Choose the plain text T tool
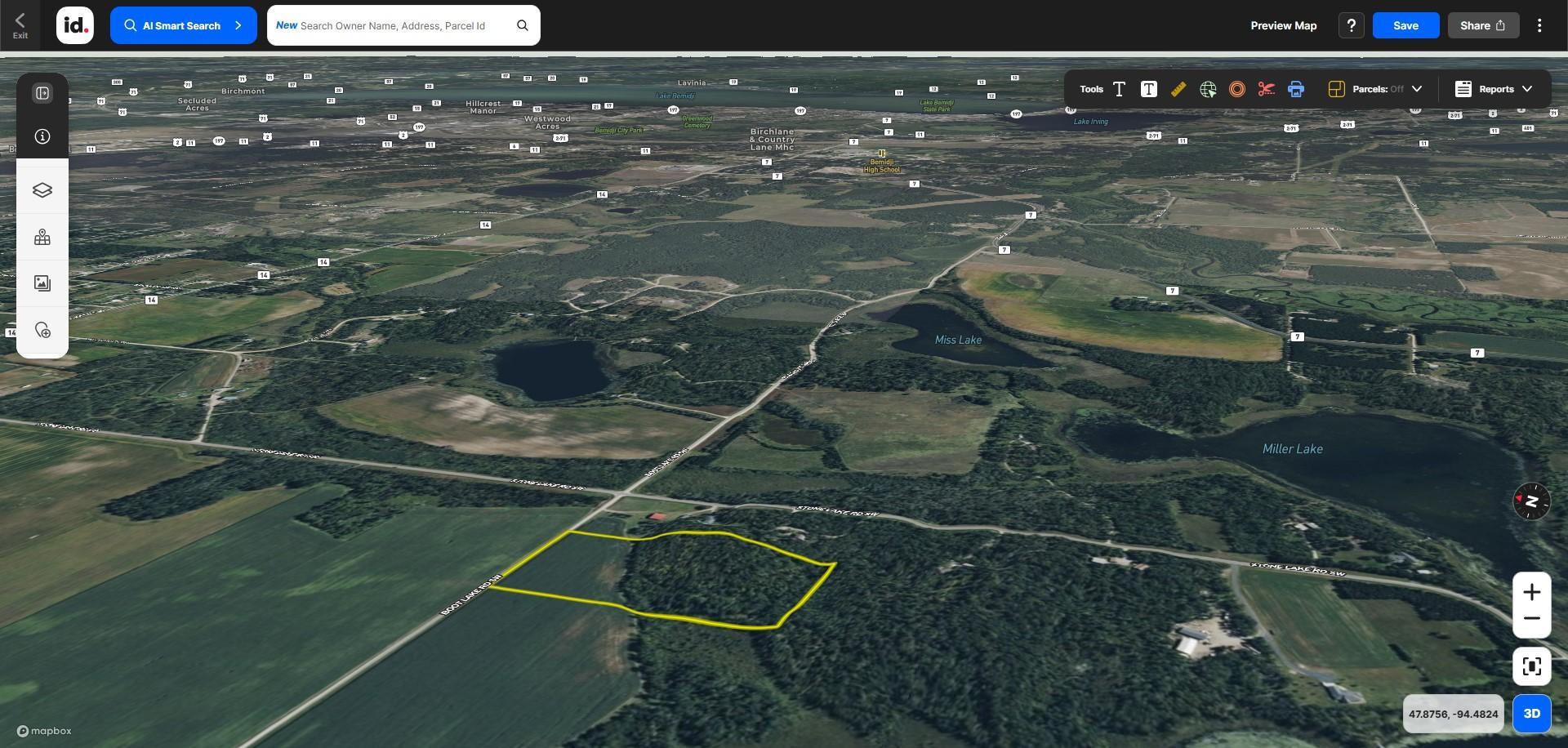The height and width of the screenshot is (748, 1568). click(x=1119, y=89)
